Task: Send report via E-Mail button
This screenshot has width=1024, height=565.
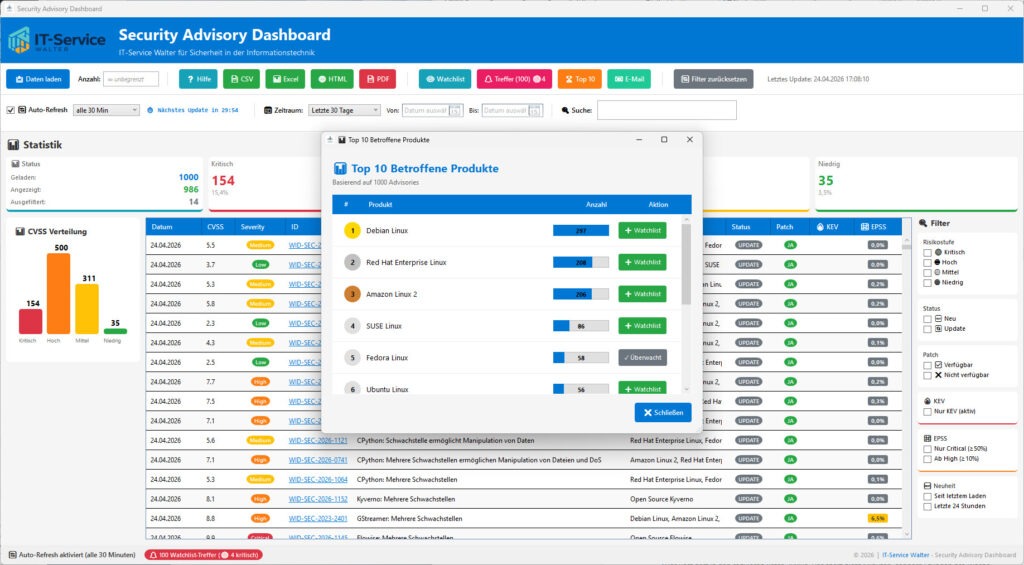Action: 629,79
